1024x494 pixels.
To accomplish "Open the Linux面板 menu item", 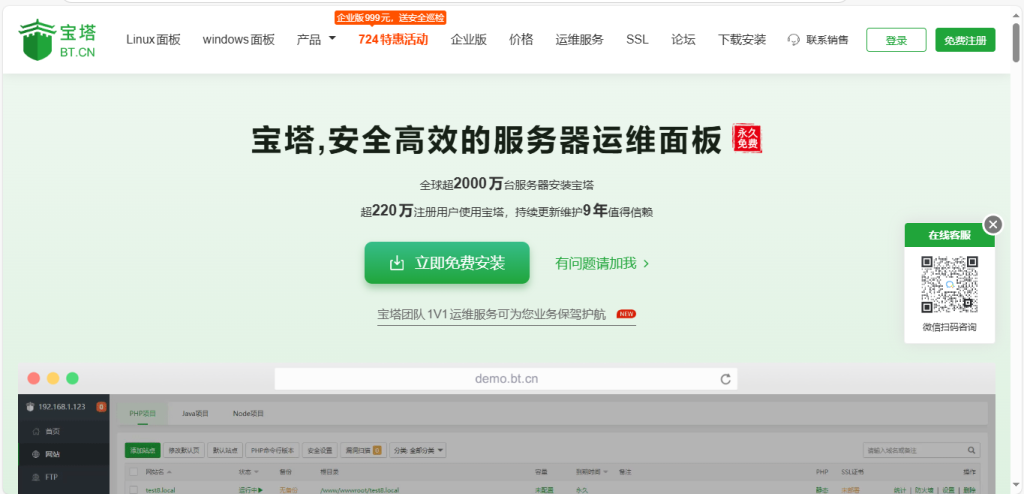I will pyautogui.click(x=153, y=40).
